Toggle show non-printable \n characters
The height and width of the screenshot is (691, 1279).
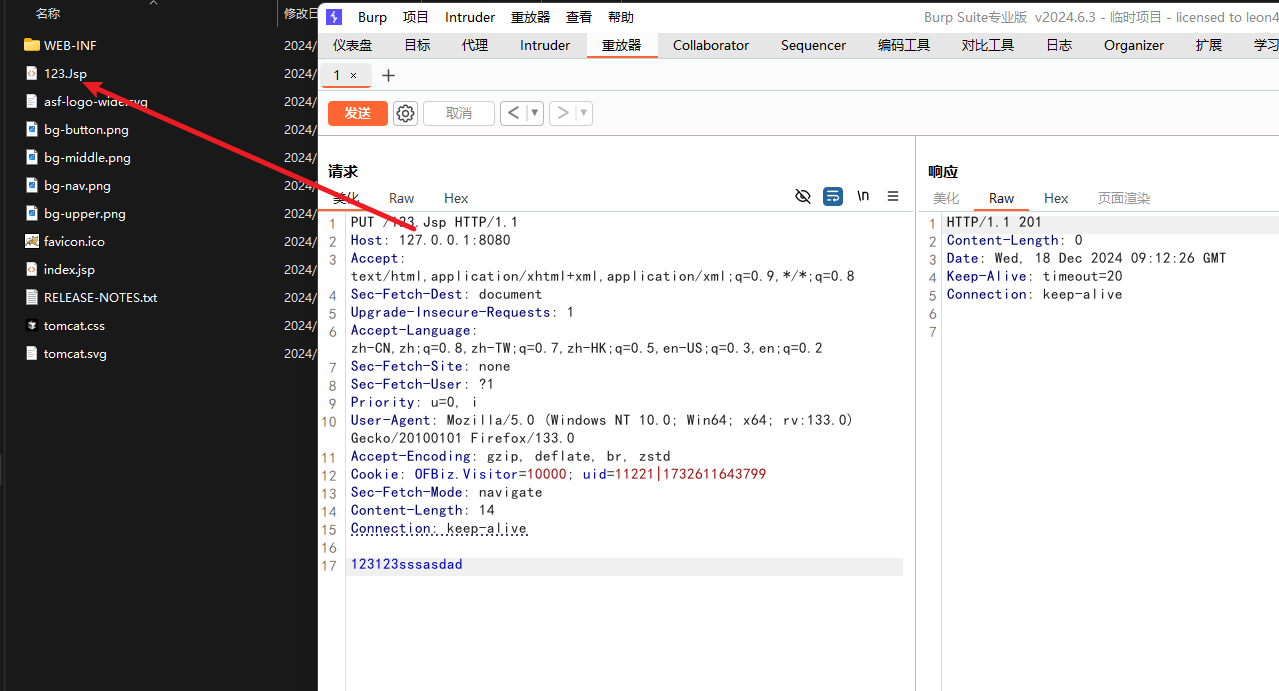863,196
